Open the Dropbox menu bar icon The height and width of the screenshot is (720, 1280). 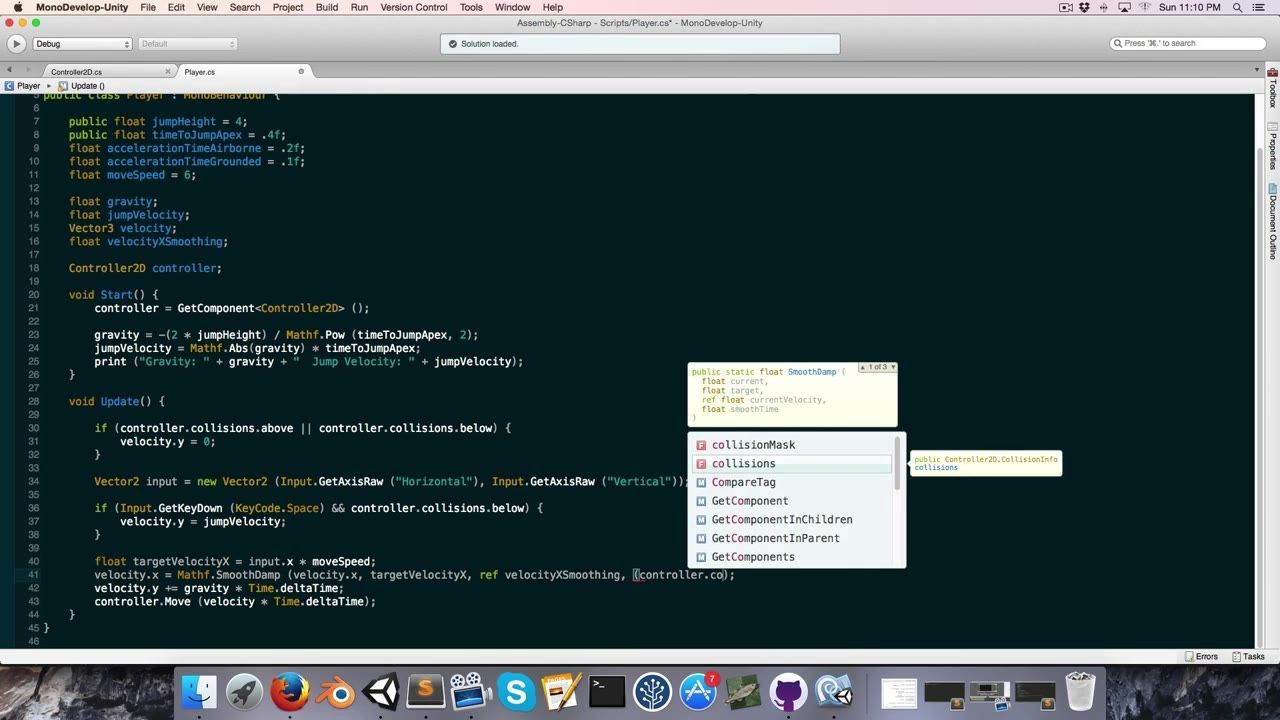click(1086, 7)
